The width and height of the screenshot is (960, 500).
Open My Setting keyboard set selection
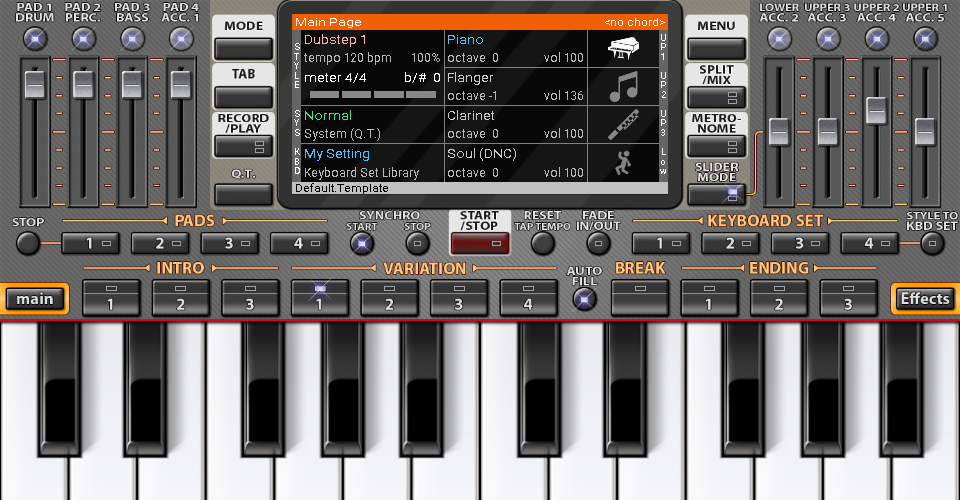pos(337,154)
